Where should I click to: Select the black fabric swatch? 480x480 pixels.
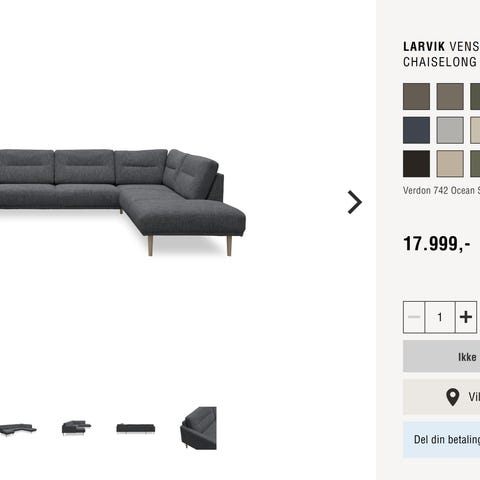coord(416,164)
